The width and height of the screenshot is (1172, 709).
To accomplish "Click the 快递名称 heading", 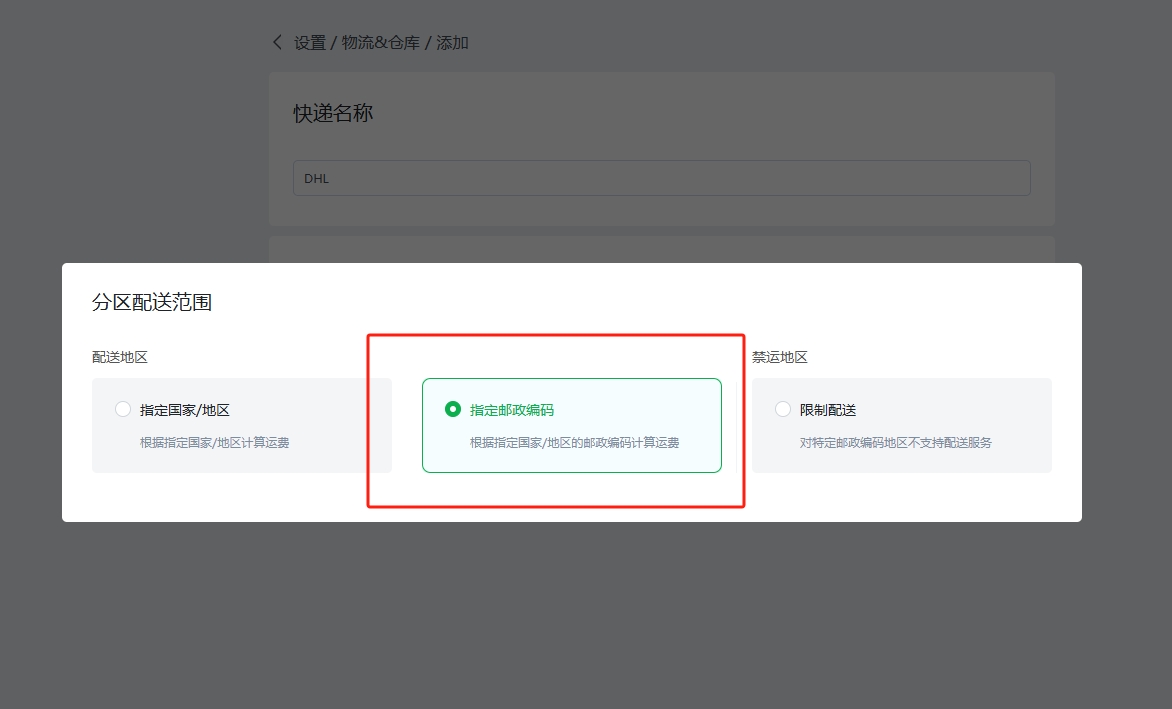I will [x=333, y=113].
